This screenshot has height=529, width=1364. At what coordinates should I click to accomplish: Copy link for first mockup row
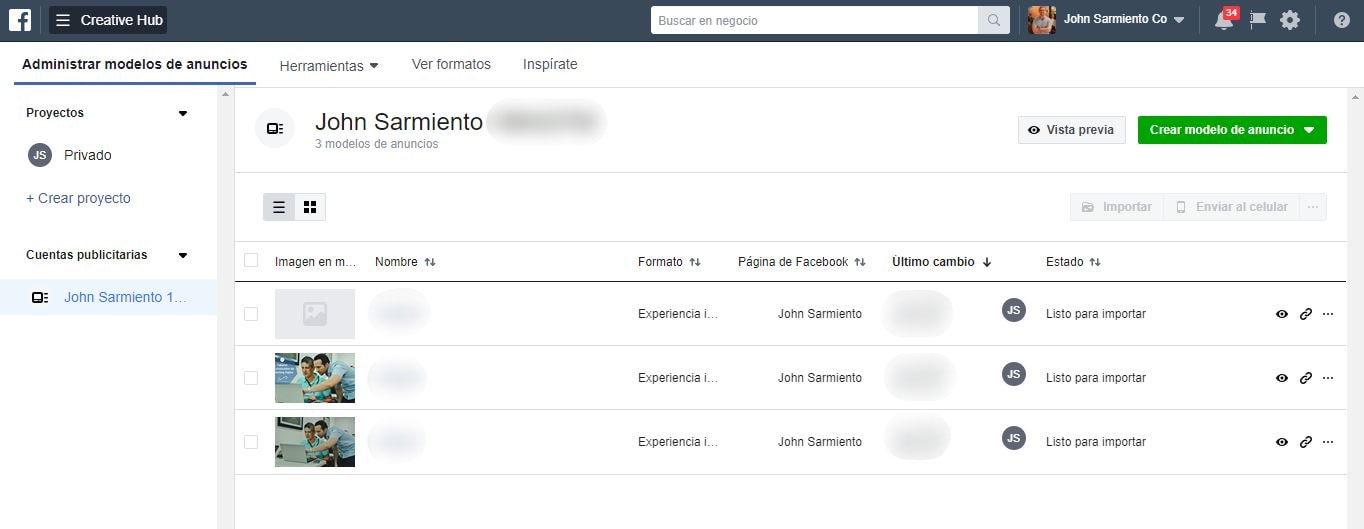(1305, 314)
